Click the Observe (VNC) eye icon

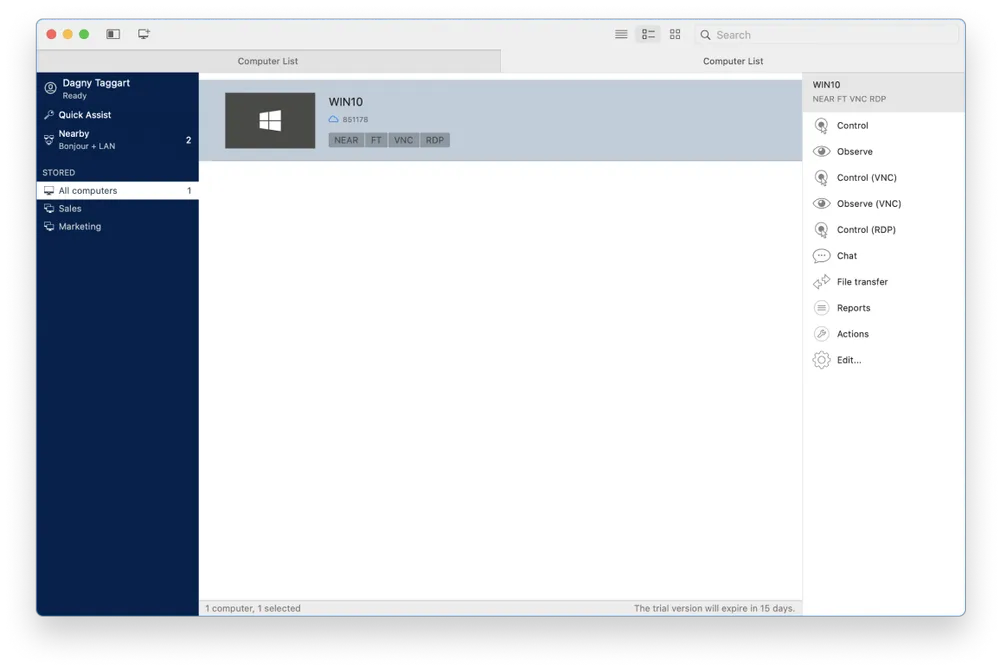tap(821, 204)
